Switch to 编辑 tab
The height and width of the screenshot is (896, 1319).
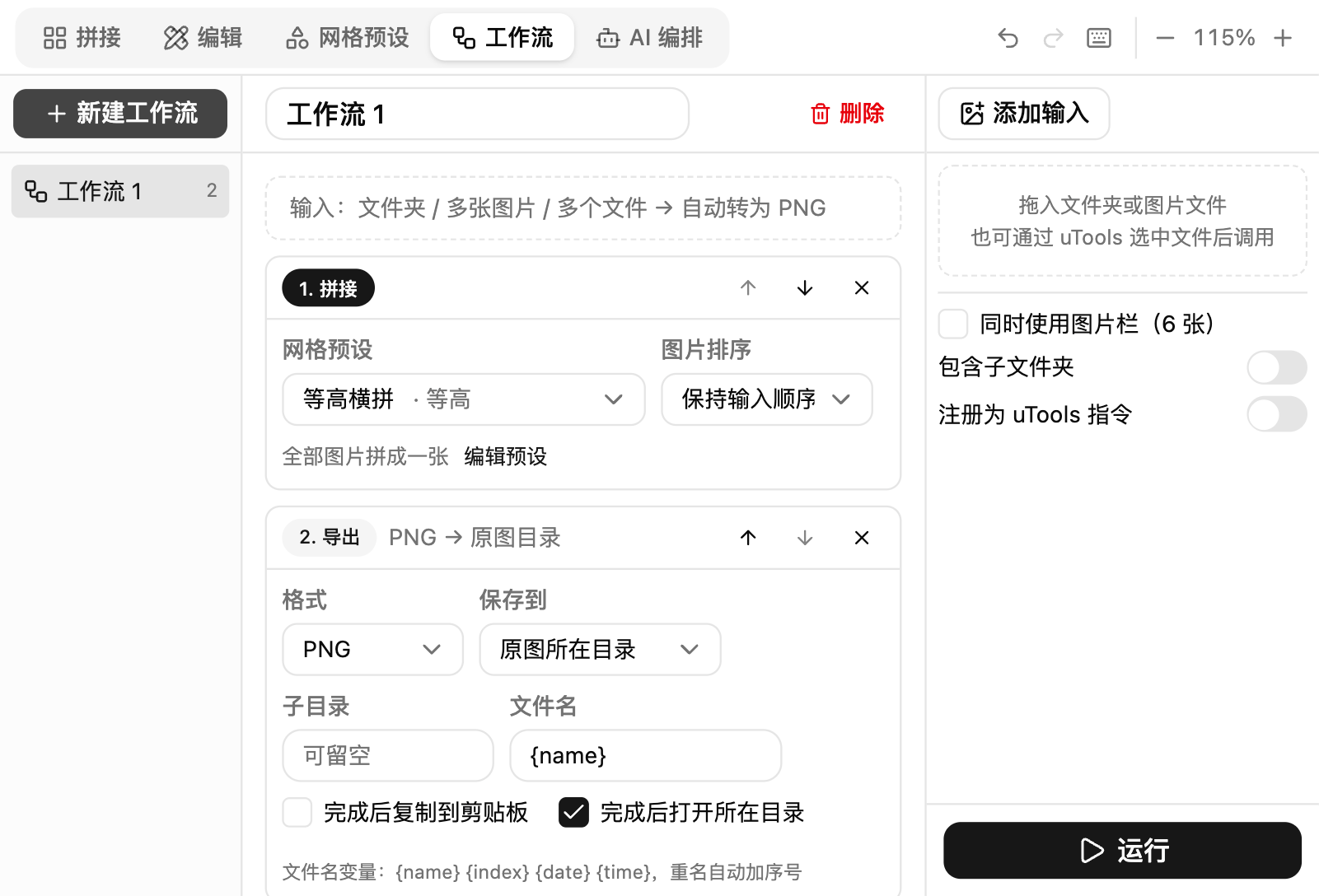(203, 38)
